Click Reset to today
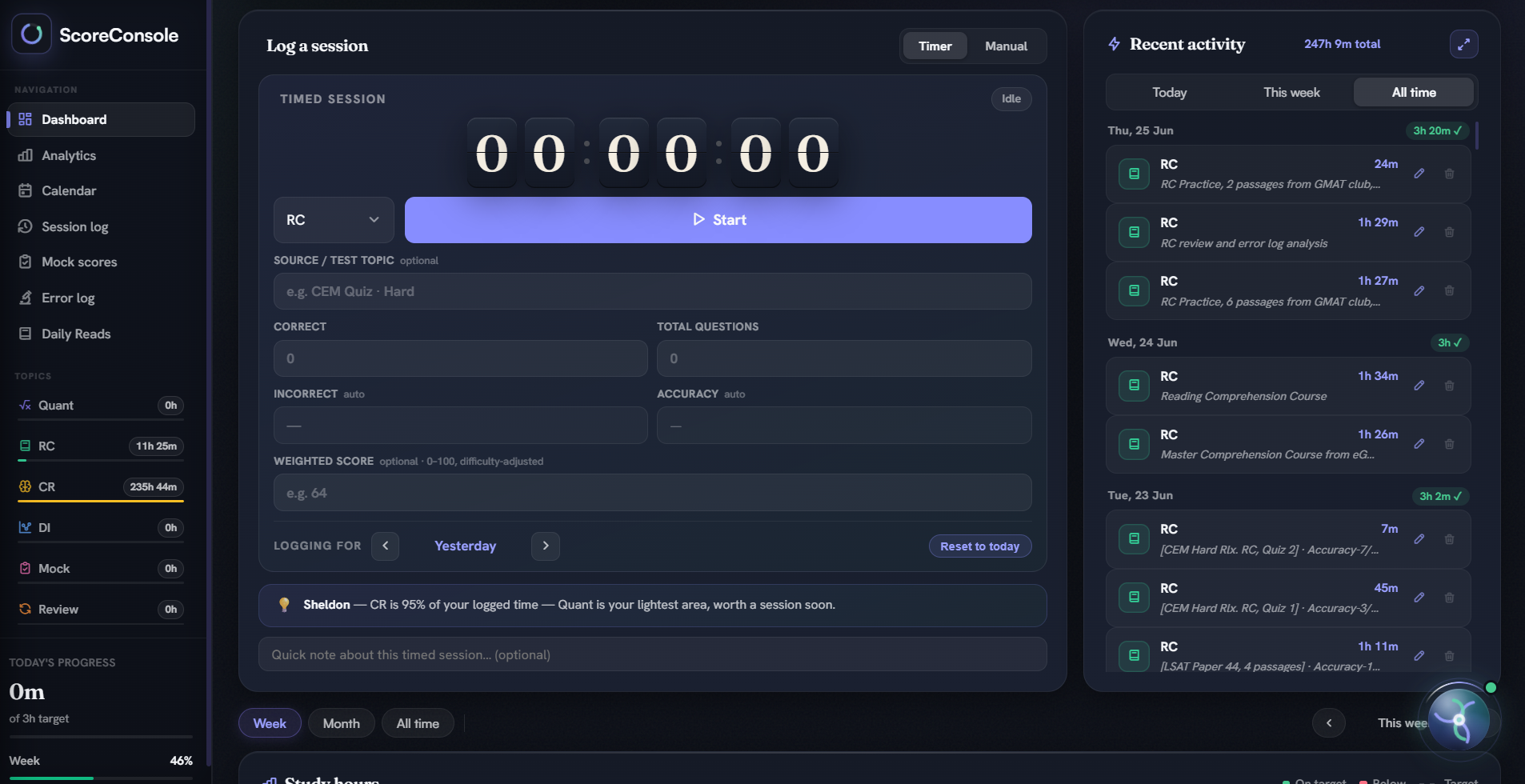The width and height of the screenshot is (1525, 784). (979, 546)
